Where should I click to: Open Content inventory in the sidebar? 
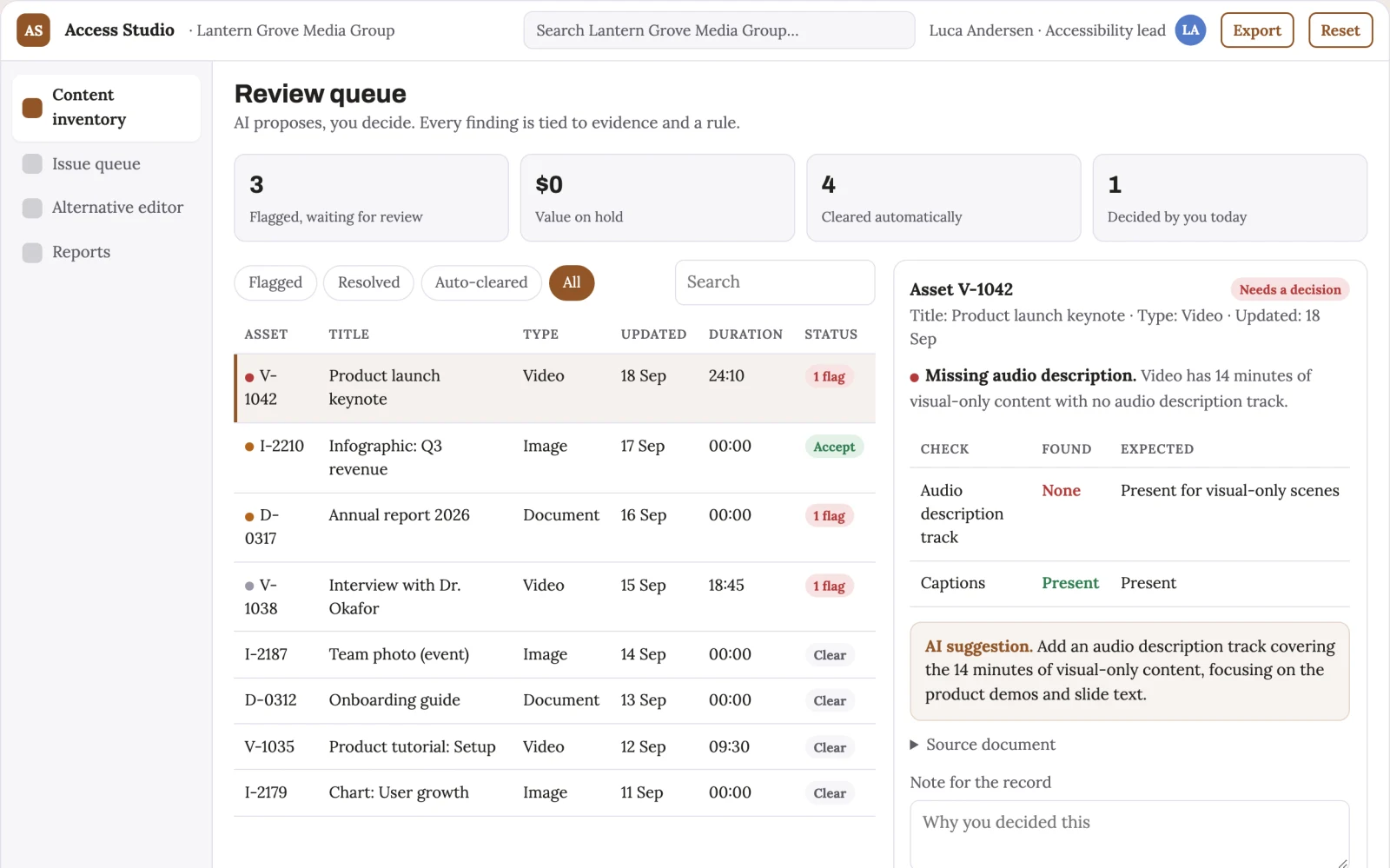pos(106,108)
